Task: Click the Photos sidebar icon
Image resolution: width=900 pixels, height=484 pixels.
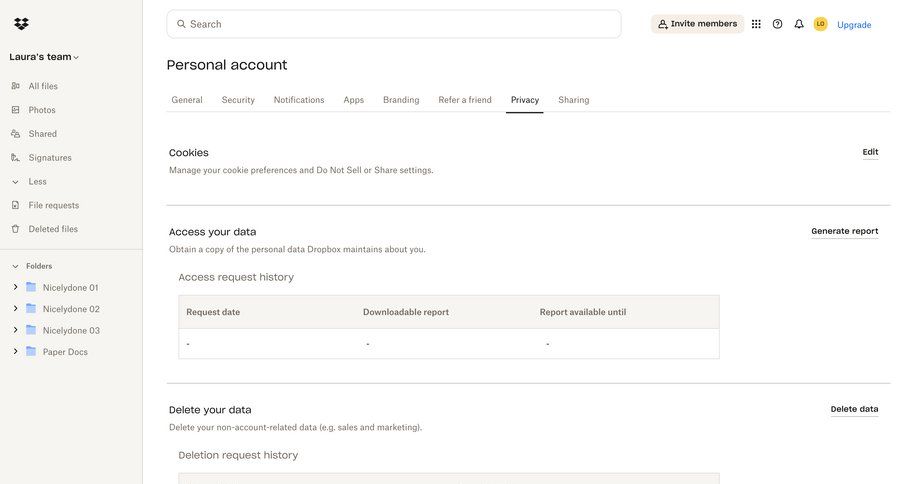Action: point(15,110)
